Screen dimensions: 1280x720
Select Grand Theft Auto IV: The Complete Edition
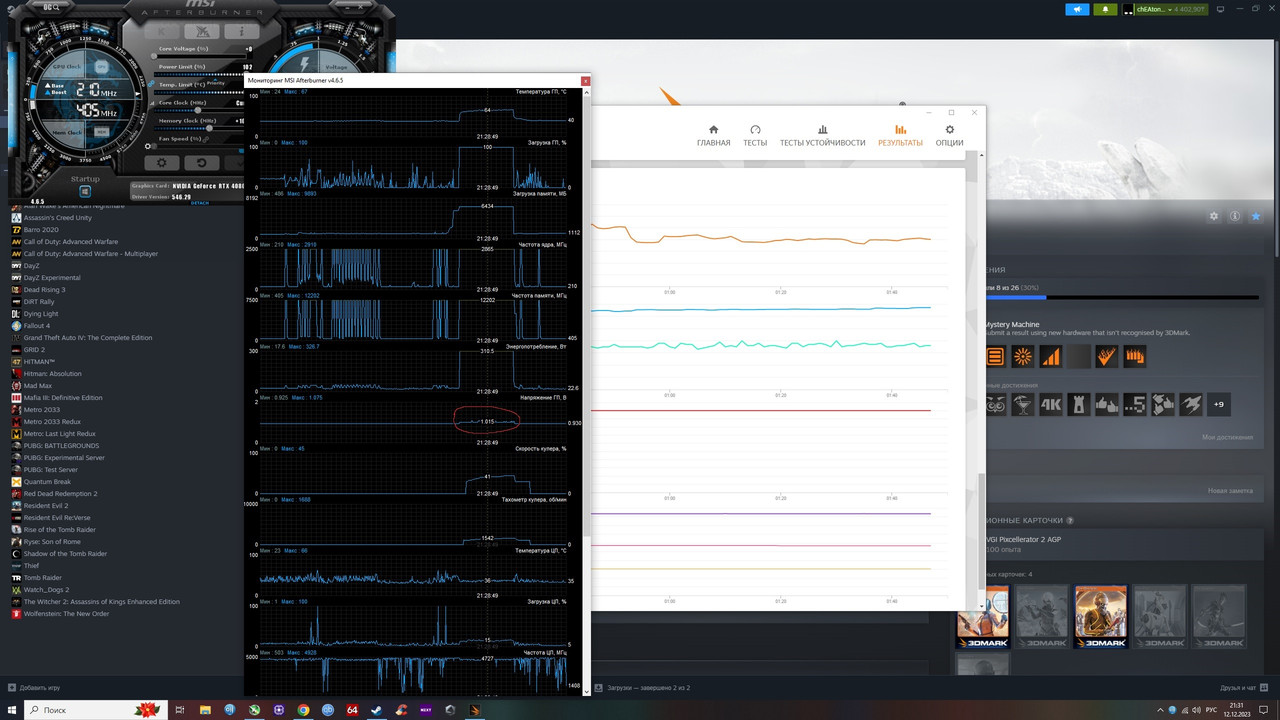click(x=88, y=338)
